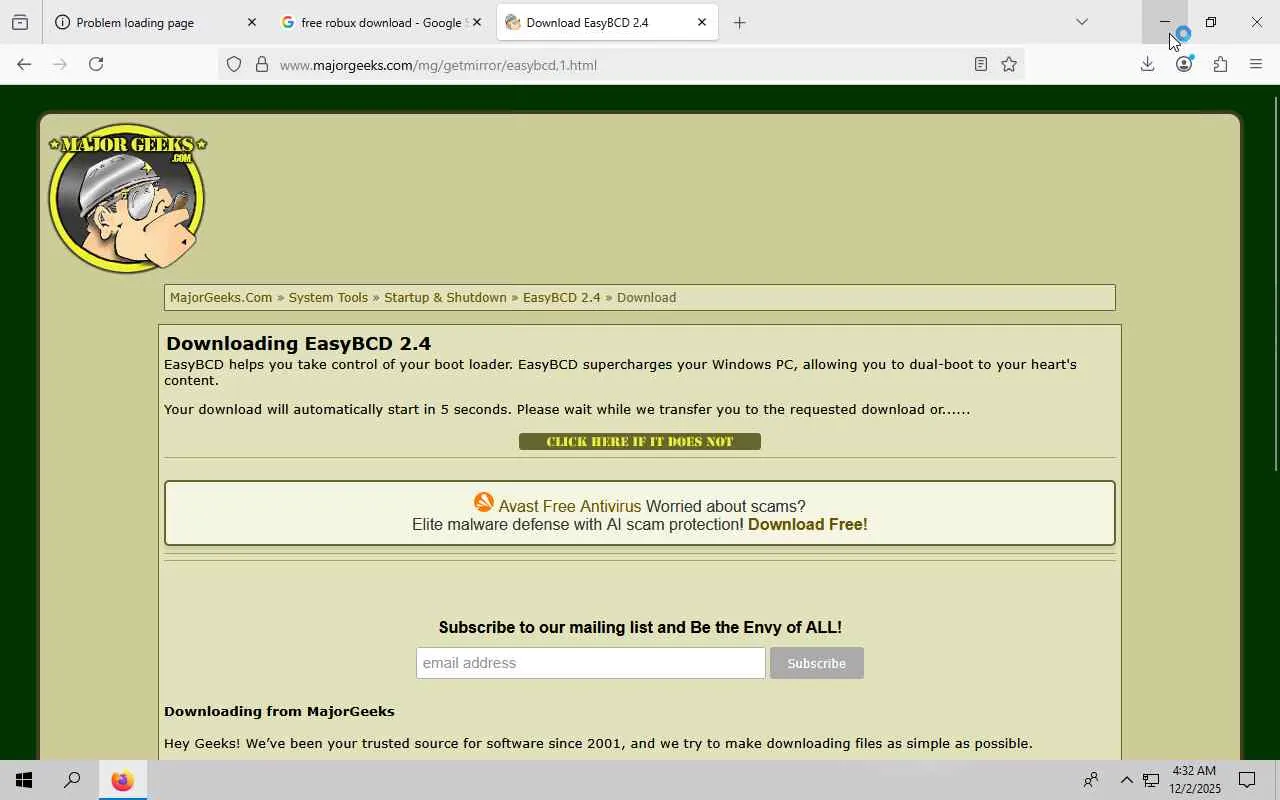Close the Download EasyBCD 2.4 tab
This screenshot has height=800, width=1280.
click(701, 22)
